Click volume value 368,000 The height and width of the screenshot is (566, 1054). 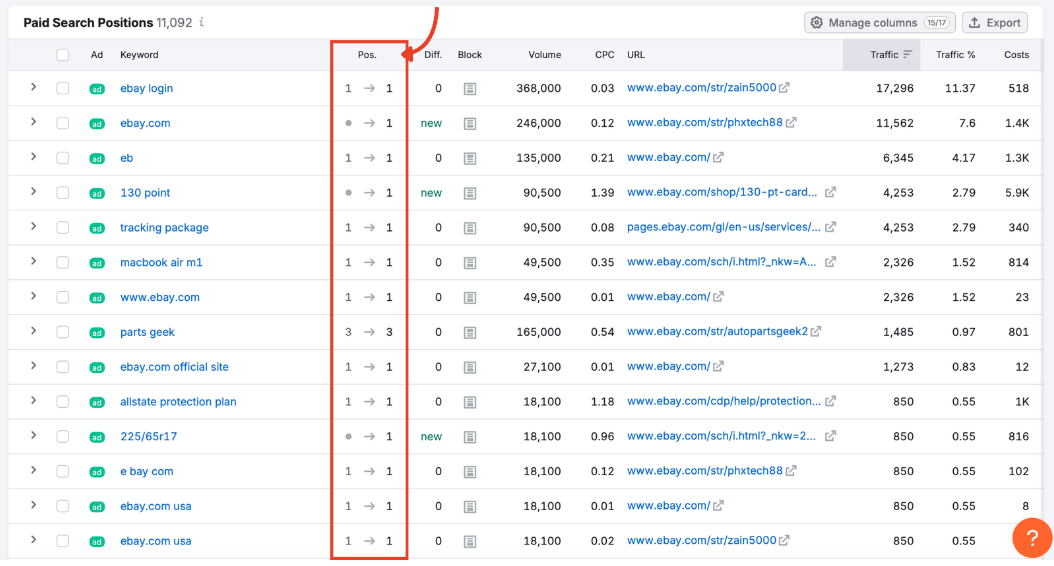(x=538, y=89)
